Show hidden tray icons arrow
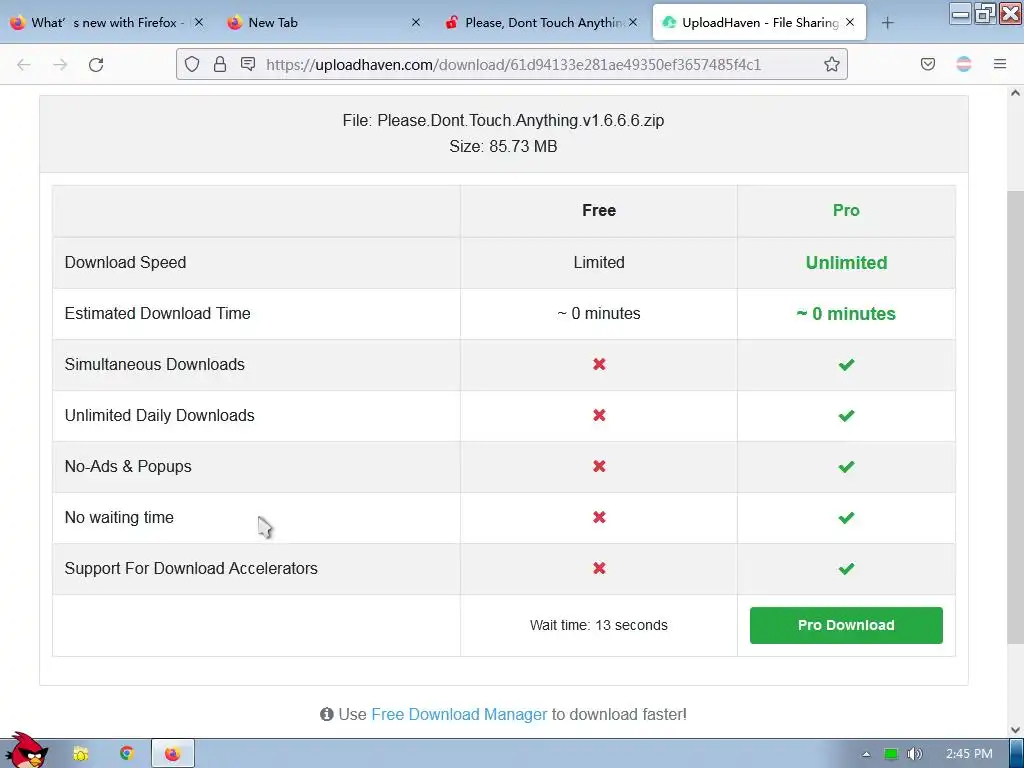 click(x=866, y=754)
